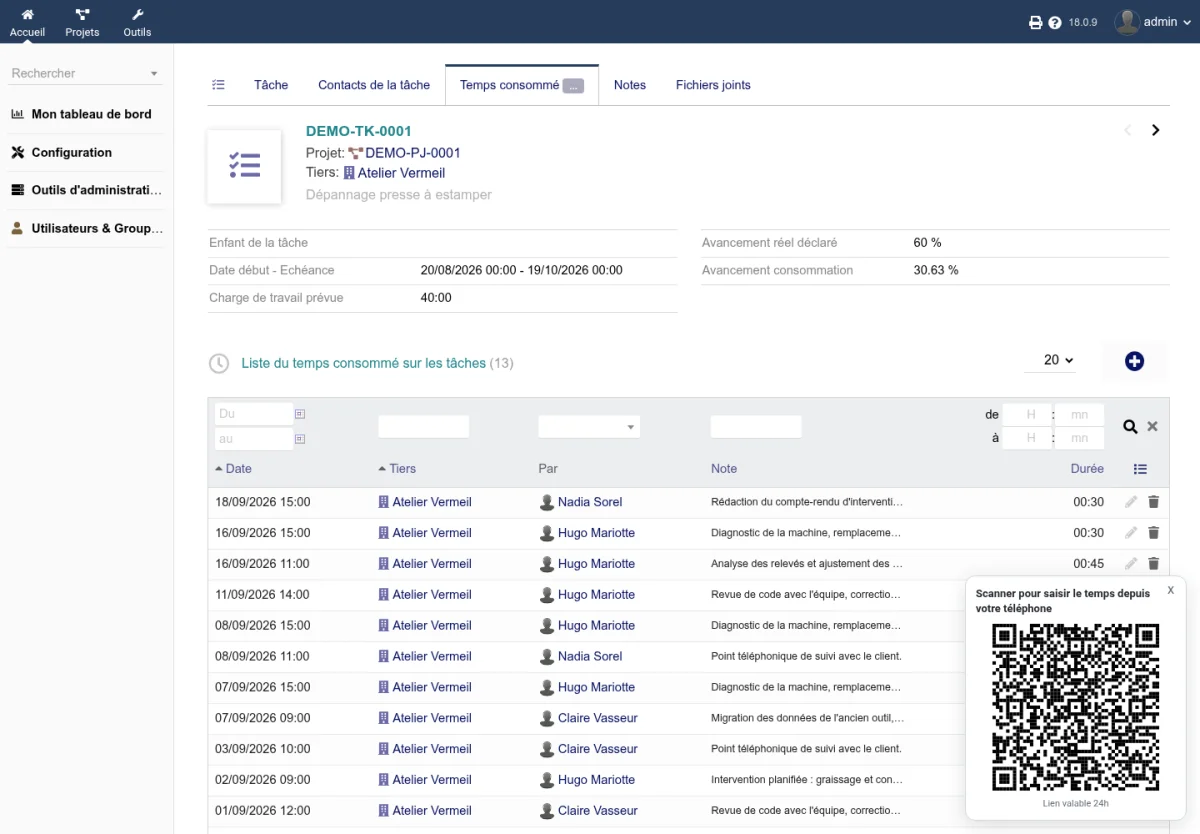Click the 'de' hours H field

click(x=1027, y=414)
